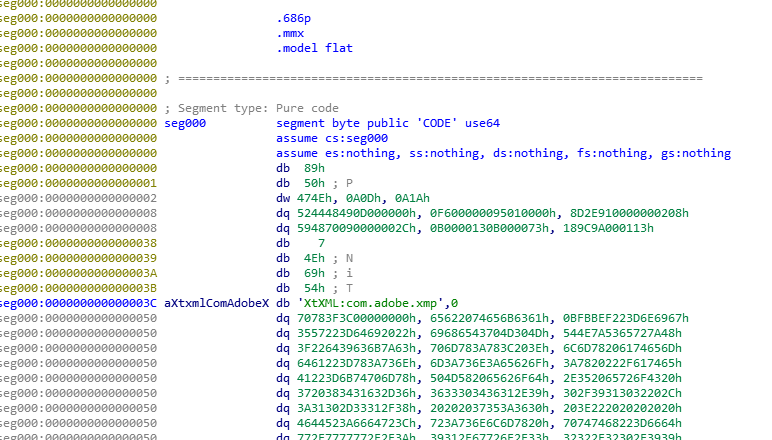The width and height of the screenshot is (772, 440).
Task: Select the 4Eh byte value
Action: pos(314,258)
